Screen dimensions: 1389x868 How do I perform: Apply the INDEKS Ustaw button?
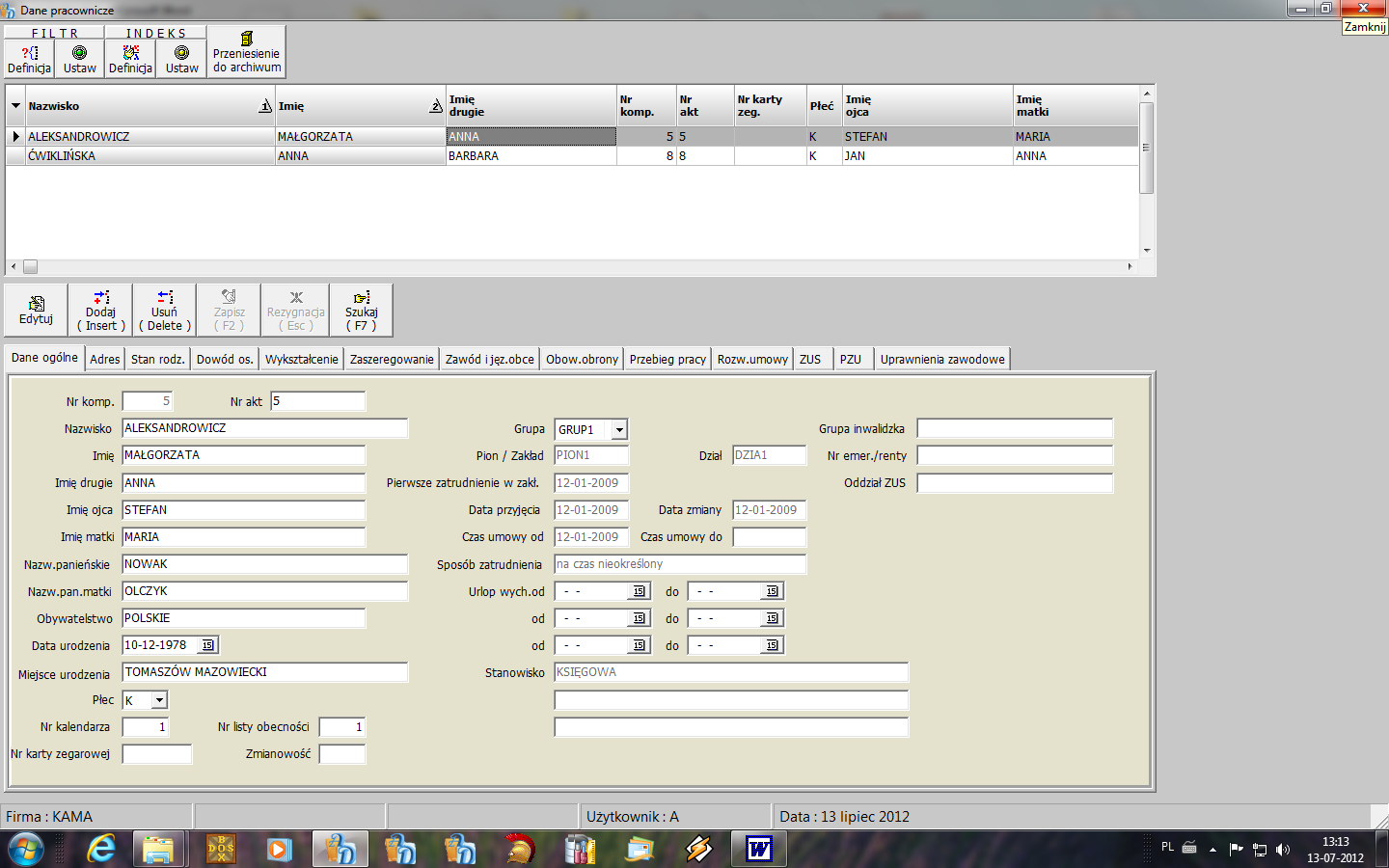[181, 60]
